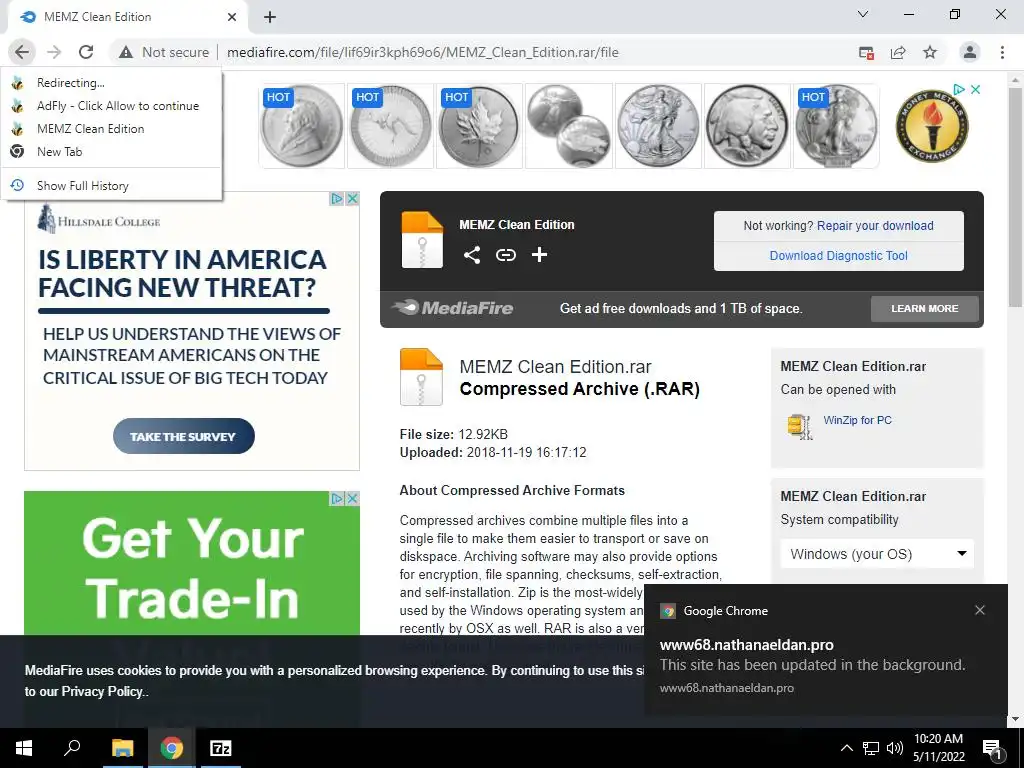1024x768 pixels.
Task: Click the network tray icon
Action: click(x=871, y=748)
